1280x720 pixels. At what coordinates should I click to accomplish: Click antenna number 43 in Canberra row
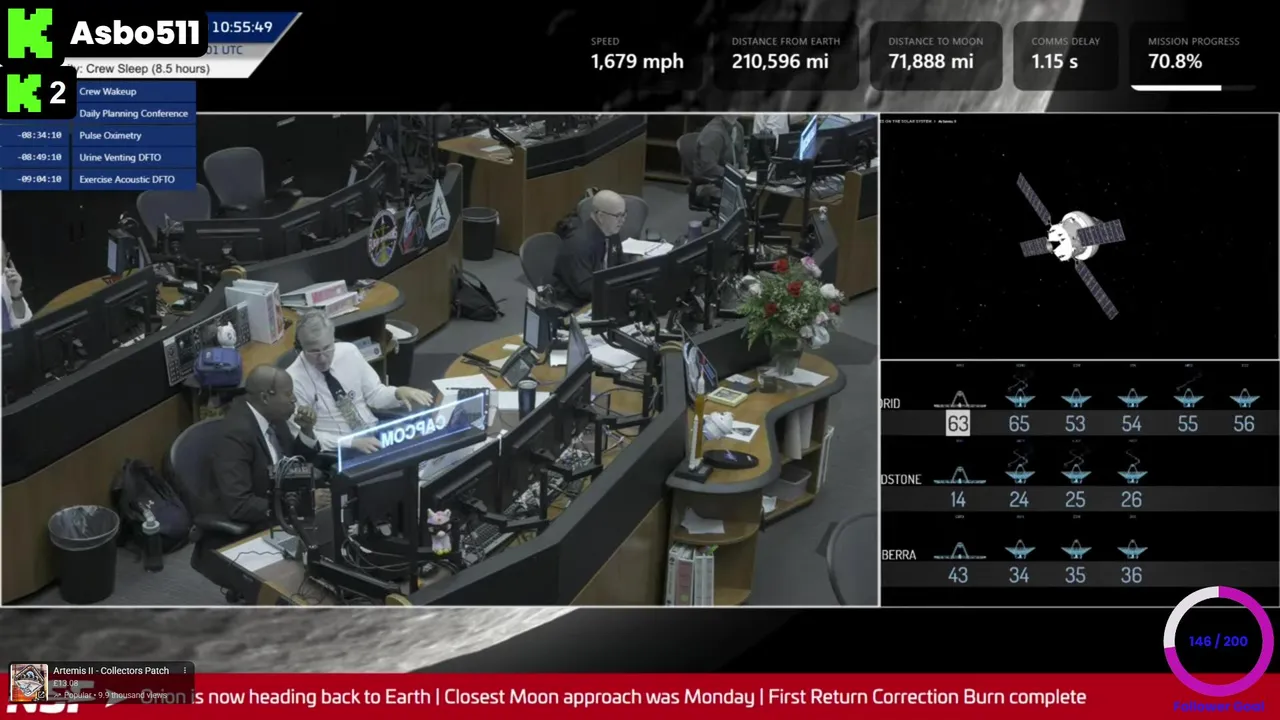point(958,575)
